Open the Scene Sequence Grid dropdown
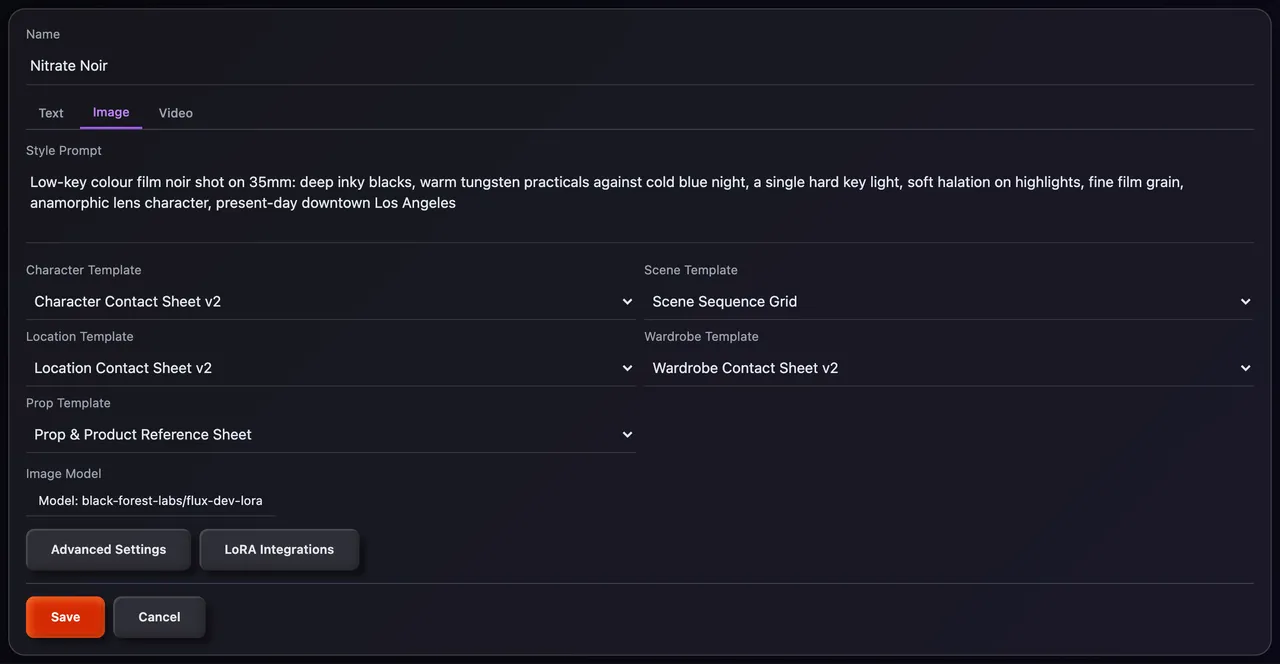1280x664 pixels. point(949,302)
